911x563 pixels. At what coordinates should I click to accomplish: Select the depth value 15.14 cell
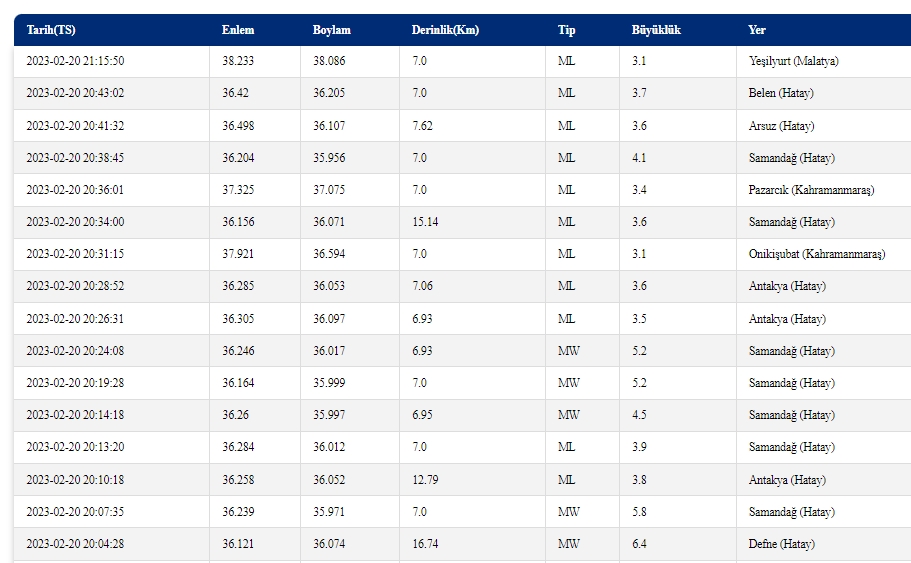[x=425, y=222]
